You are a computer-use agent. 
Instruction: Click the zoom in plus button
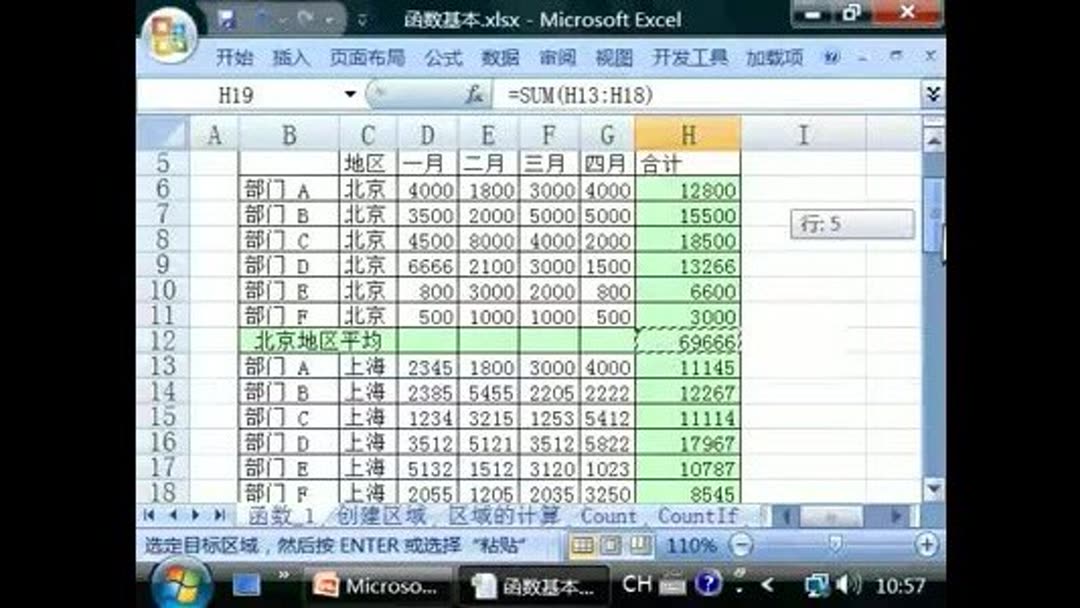click(x=926, y=543)
